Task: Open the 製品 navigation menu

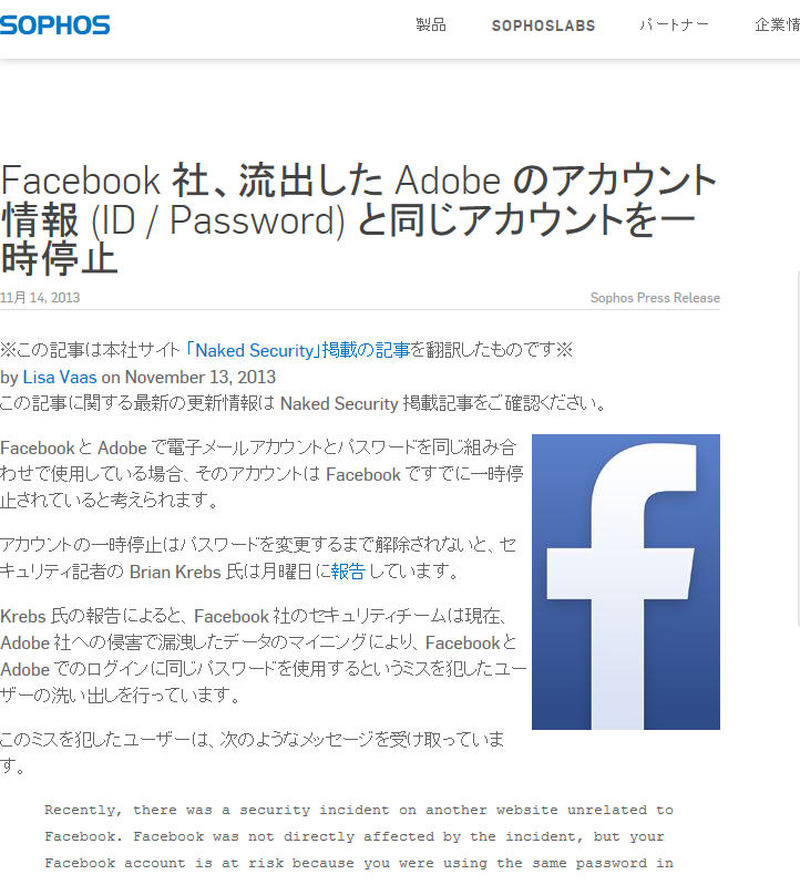Action: pyautogui.click(x=430, y=25)
